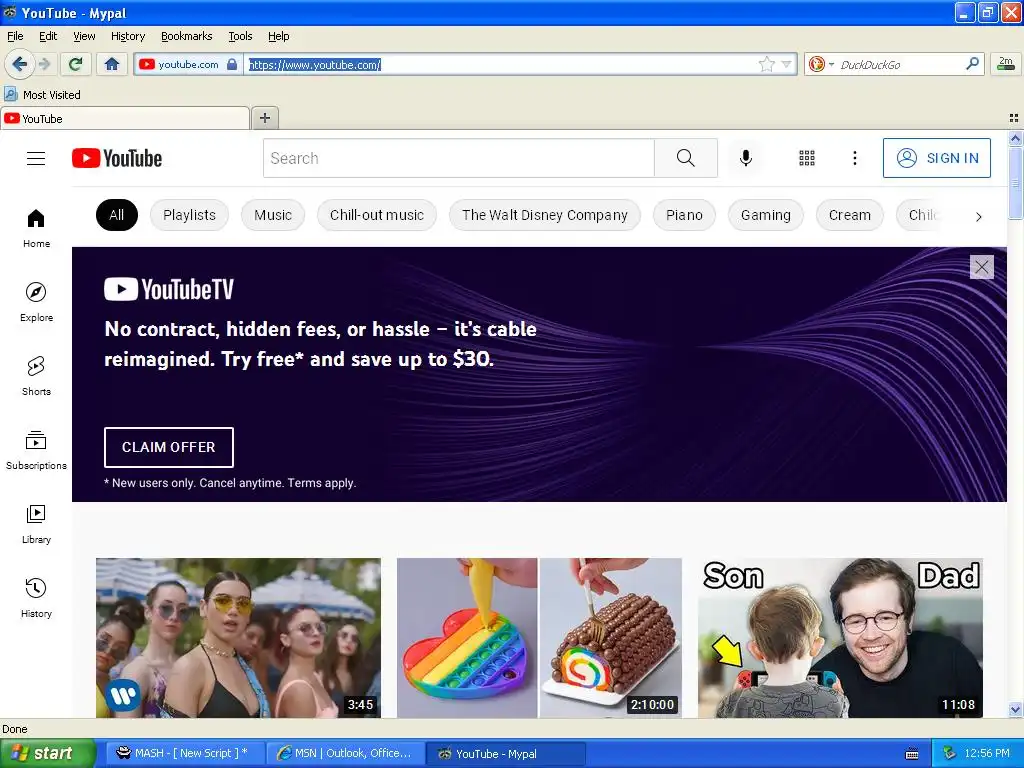Click the YouTube - Mypal taskbar button
The height and width of the screenshot is (768, 1024).
click(505, 754)
